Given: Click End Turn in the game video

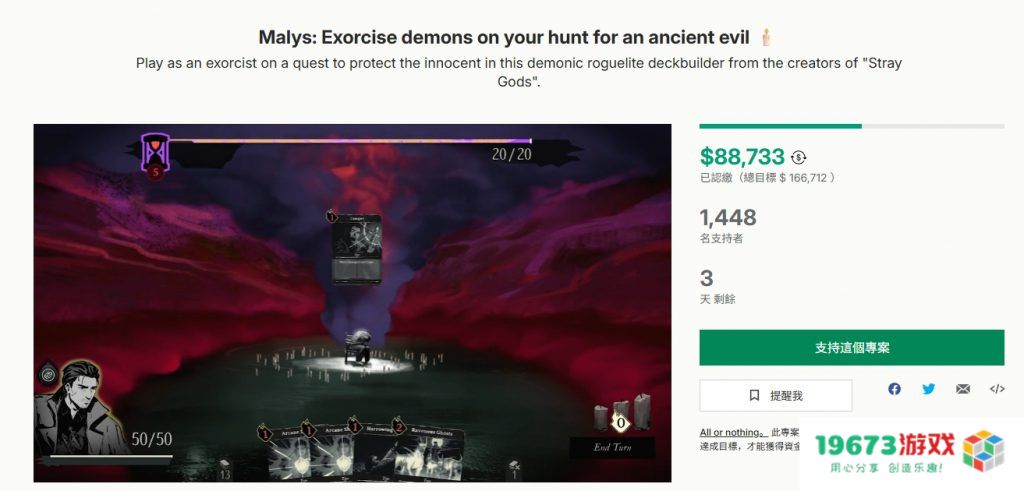Looking at the screenshot, I should (x=612, y=447).
